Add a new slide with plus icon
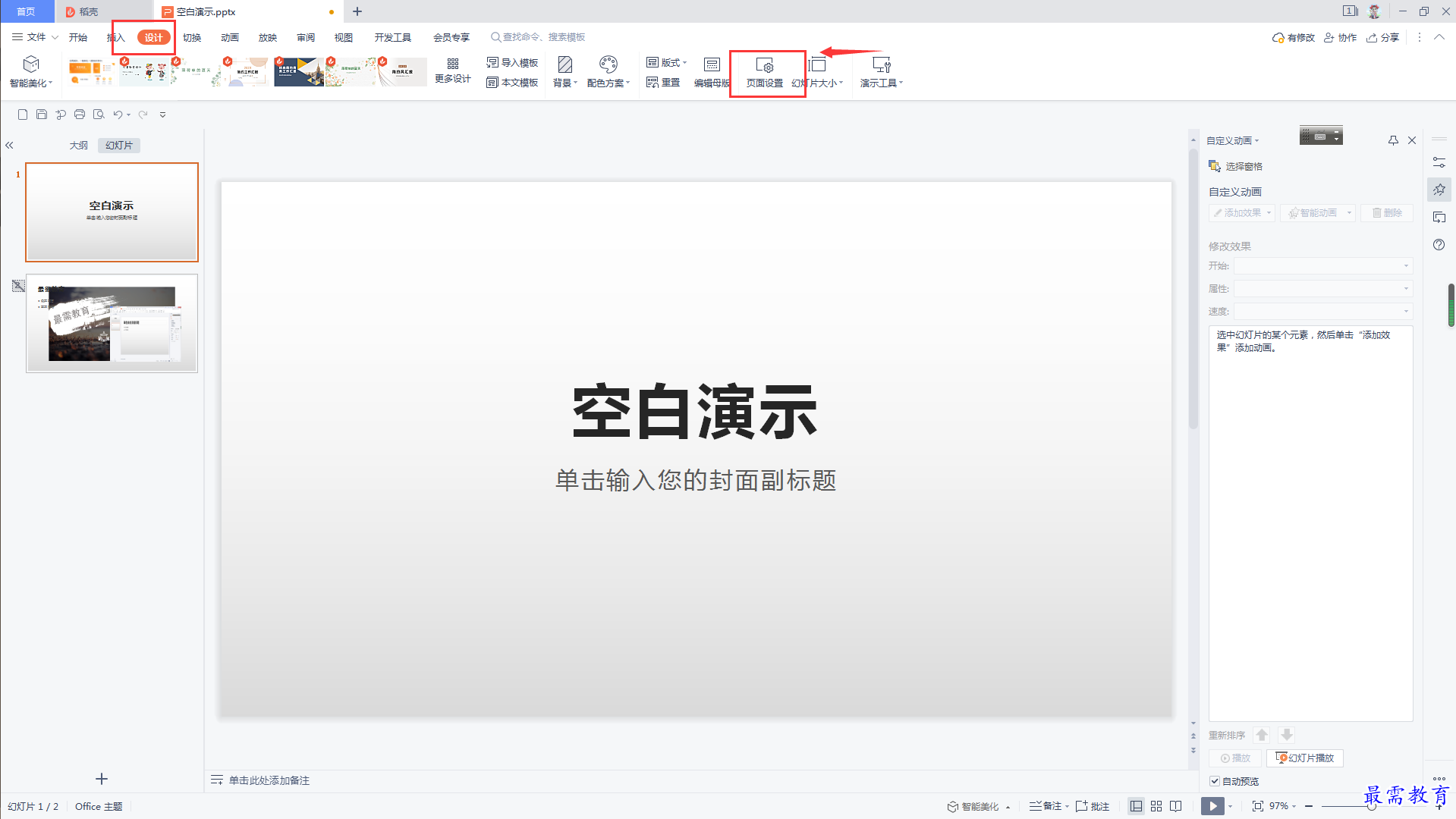 point(102,779)
